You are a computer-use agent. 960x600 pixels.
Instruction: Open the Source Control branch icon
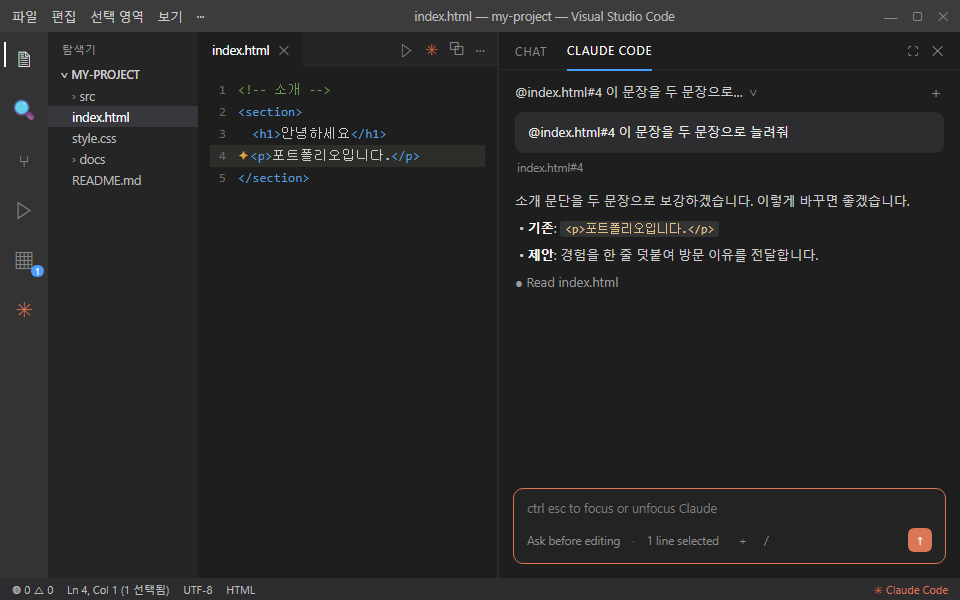(24, 161)
